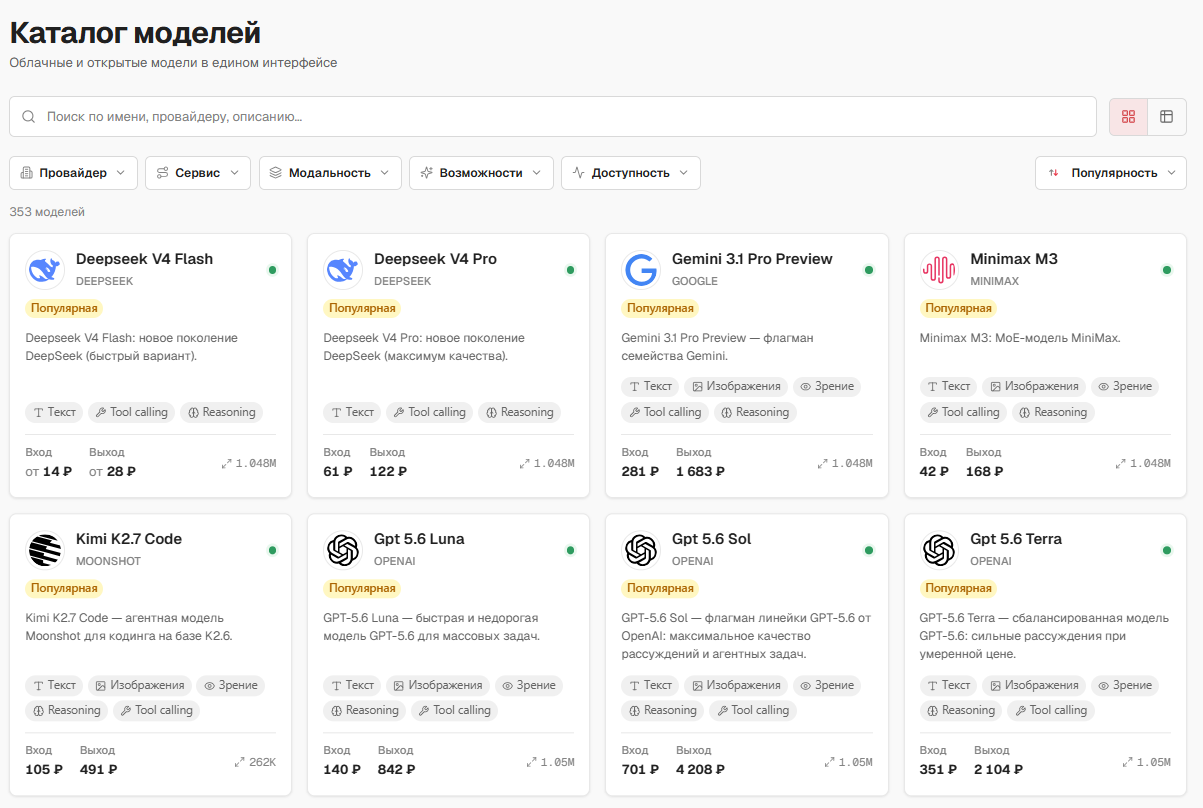Click the model search input field
Screen dimensions: 1203x808
tap(553, 117)
